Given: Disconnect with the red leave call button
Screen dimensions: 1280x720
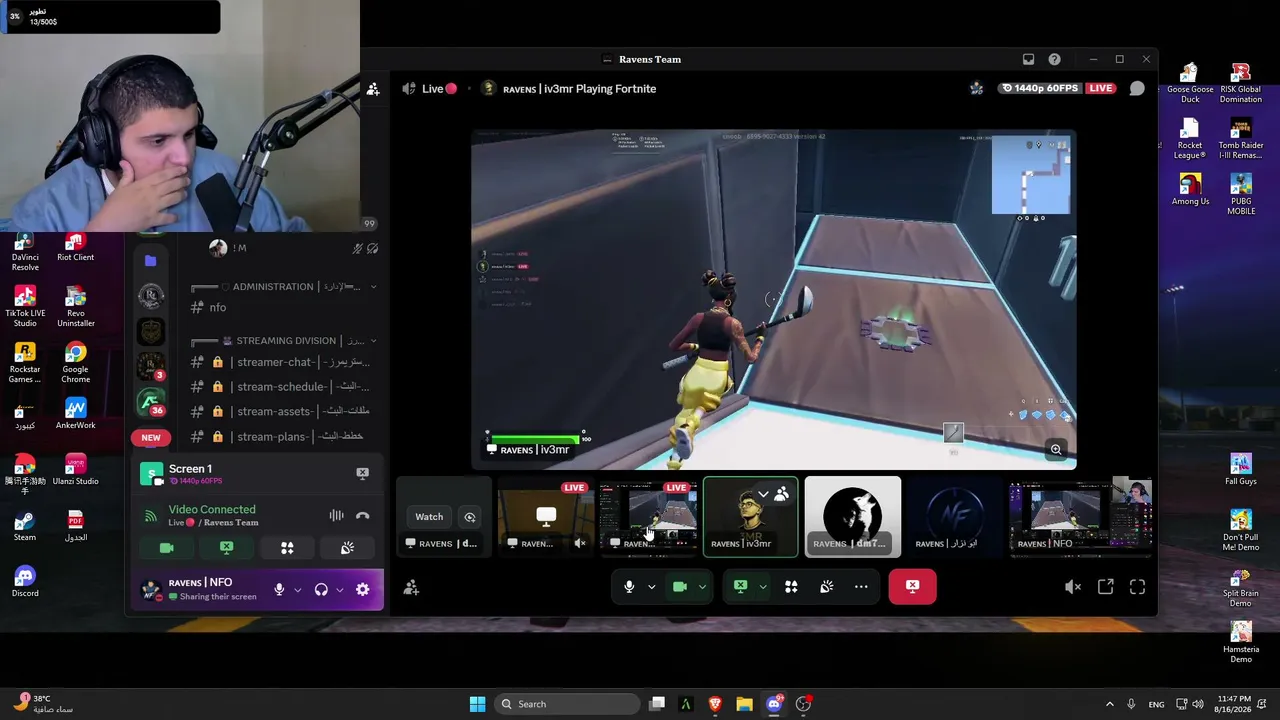Looking at the screenshot, I should (912, 586).
